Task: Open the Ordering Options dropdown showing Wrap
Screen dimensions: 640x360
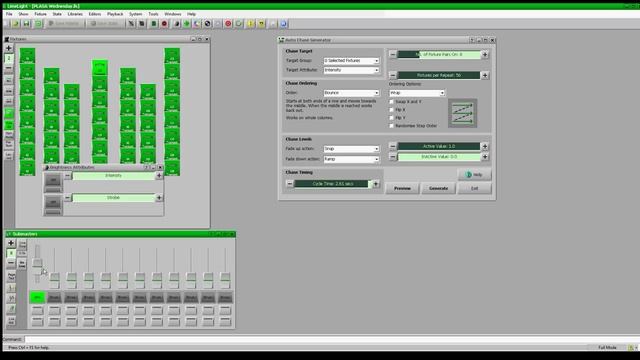Action: 417,93
